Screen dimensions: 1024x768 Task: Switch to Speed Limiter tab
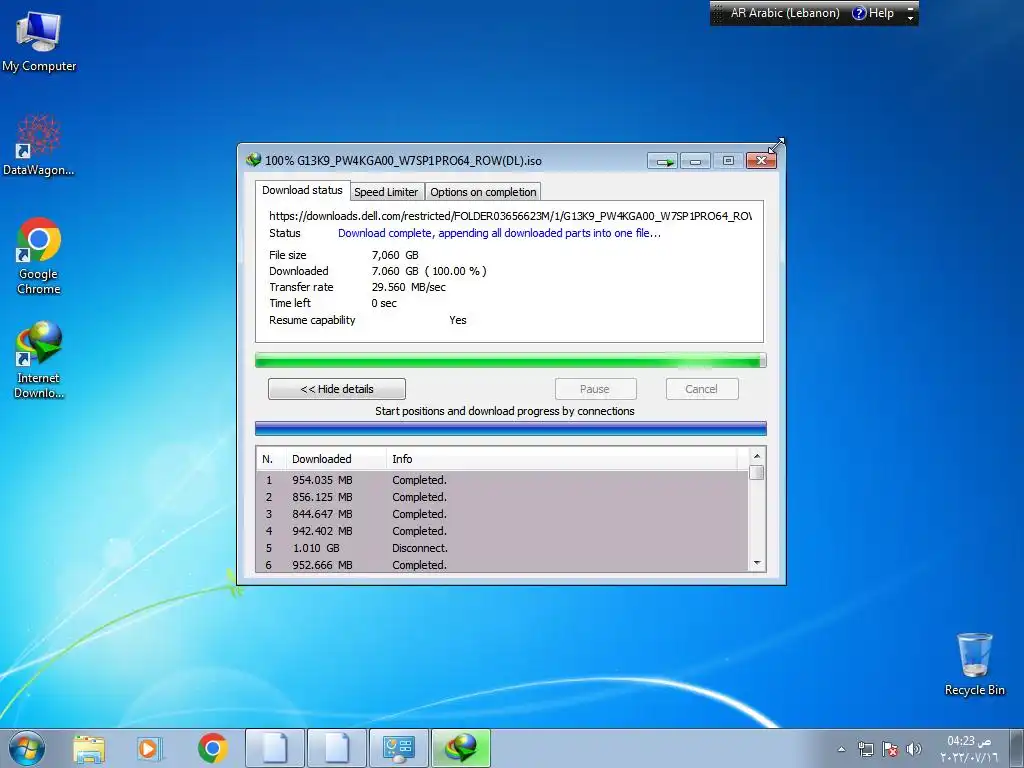coord(386,192)
